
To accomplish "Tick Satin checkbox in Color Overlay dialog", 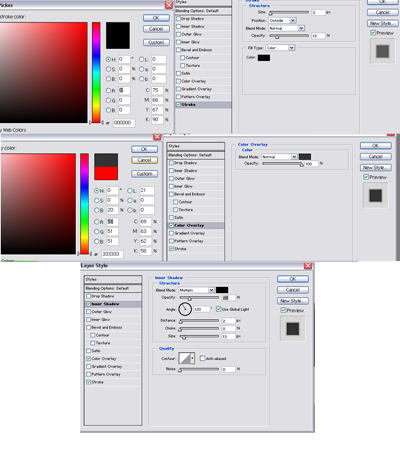I will [171, 217].
